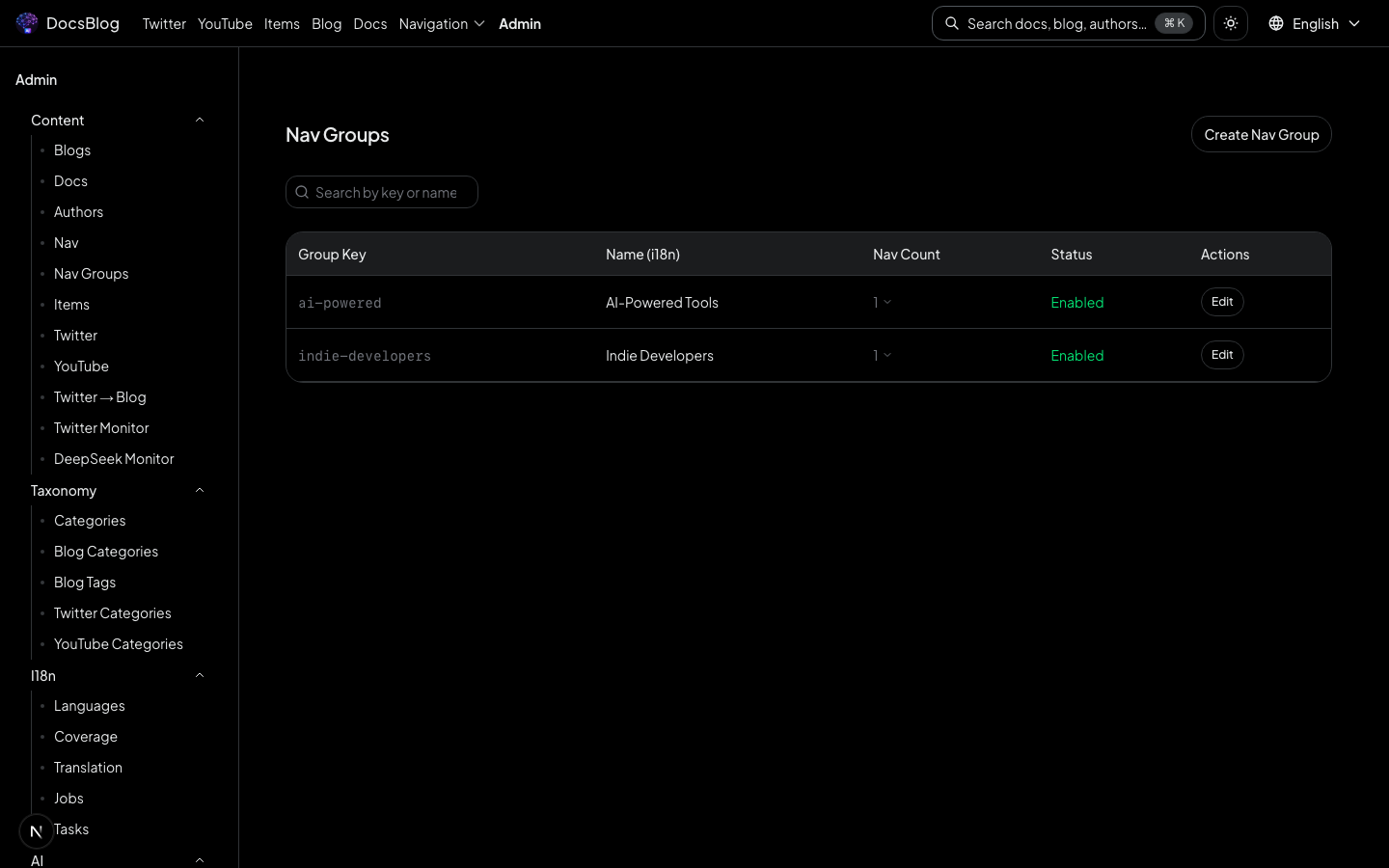Image resolution: width=1389 pixels, height=868 pixels.
Task: Click the Search by key or name field
Action: [391, 192]
